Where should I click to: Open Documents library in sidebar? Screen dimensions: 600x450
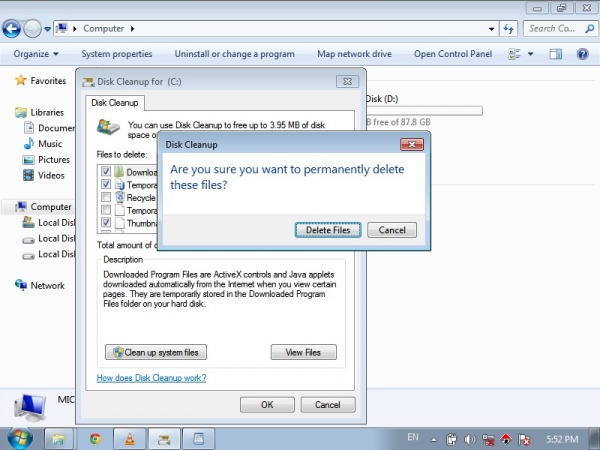[56, 128]
